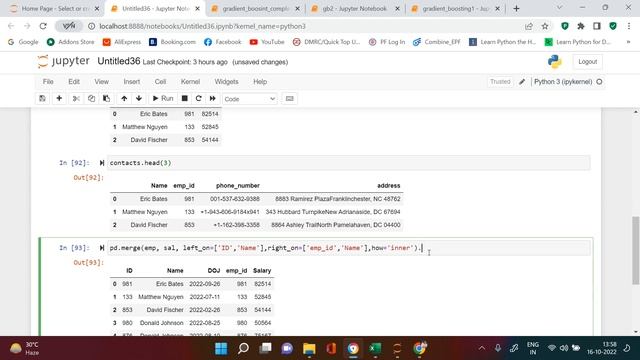Insert cell below with plus icon
The height and width of the screenshot is (360, 640).
tap(59, 98)
